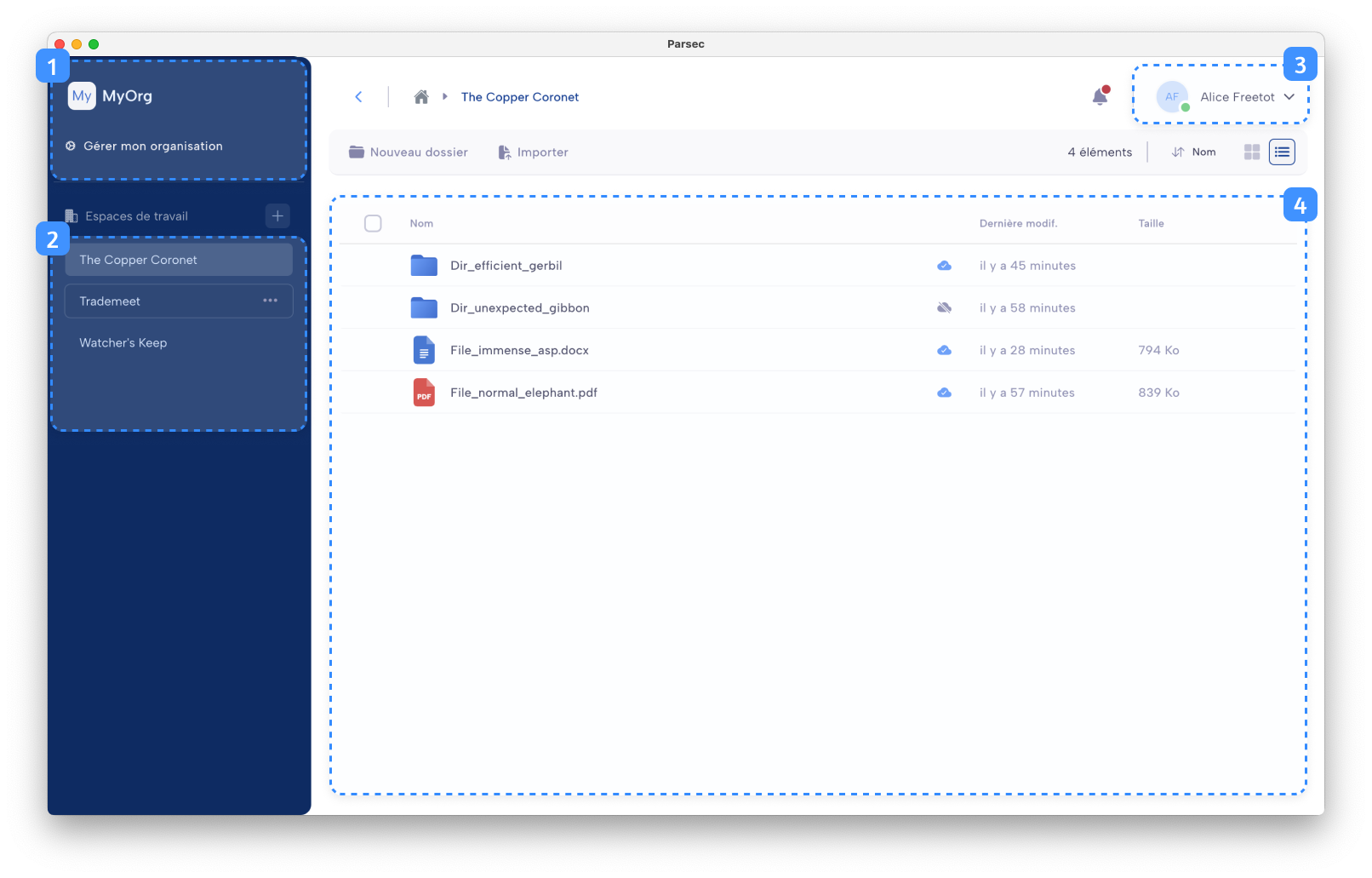1372x878 pixels.
Task: Sort by Nom column header
Action: (x=421, y=224)
